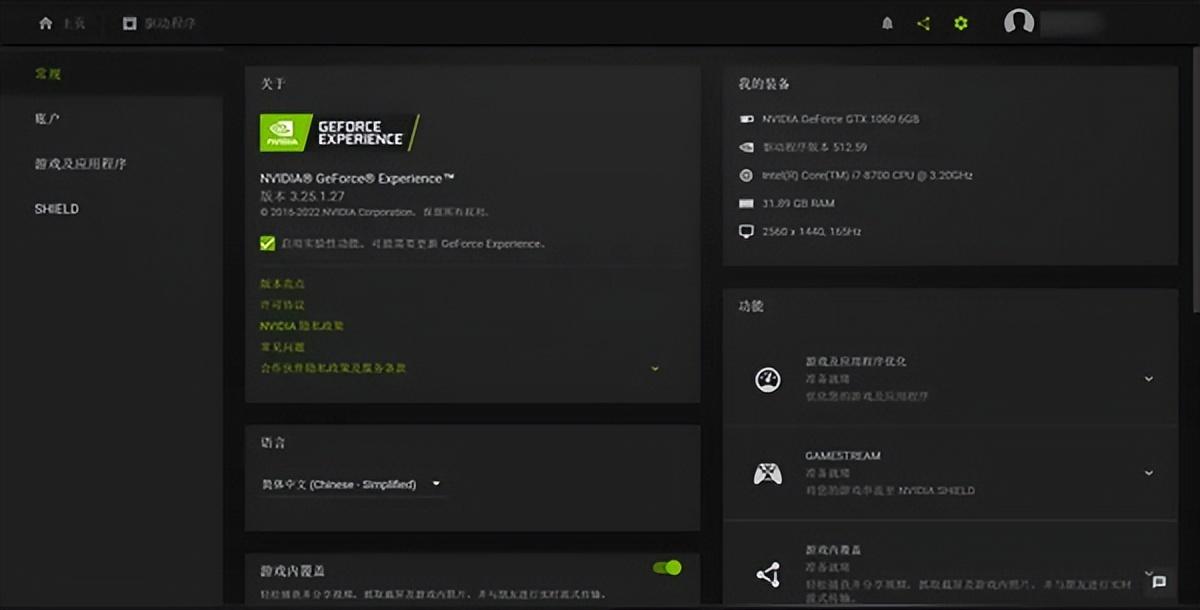1200x610 pixels.
Task: Select 账户 (Account) in the sidebar
Action: click(48, 119)
